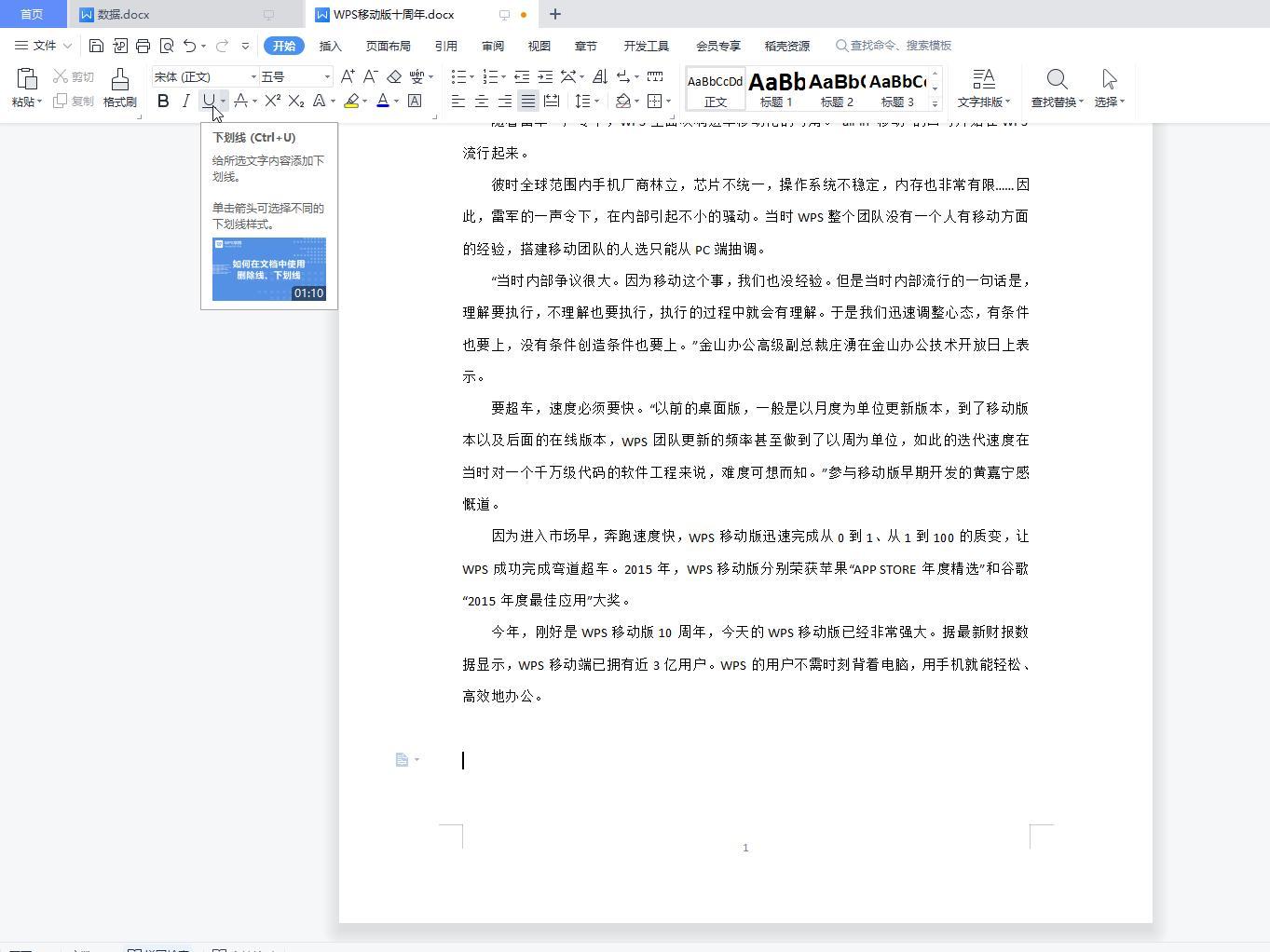Toggle Strikethrough formatting
This screenshot has height=952, width=1270.
point(240,101)
